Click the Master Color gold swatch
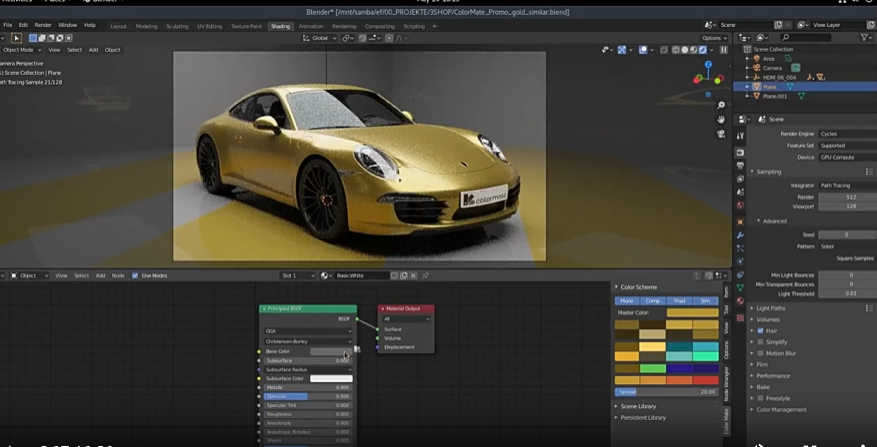Viewport: 877px width, 447px height. pos(691,312)
